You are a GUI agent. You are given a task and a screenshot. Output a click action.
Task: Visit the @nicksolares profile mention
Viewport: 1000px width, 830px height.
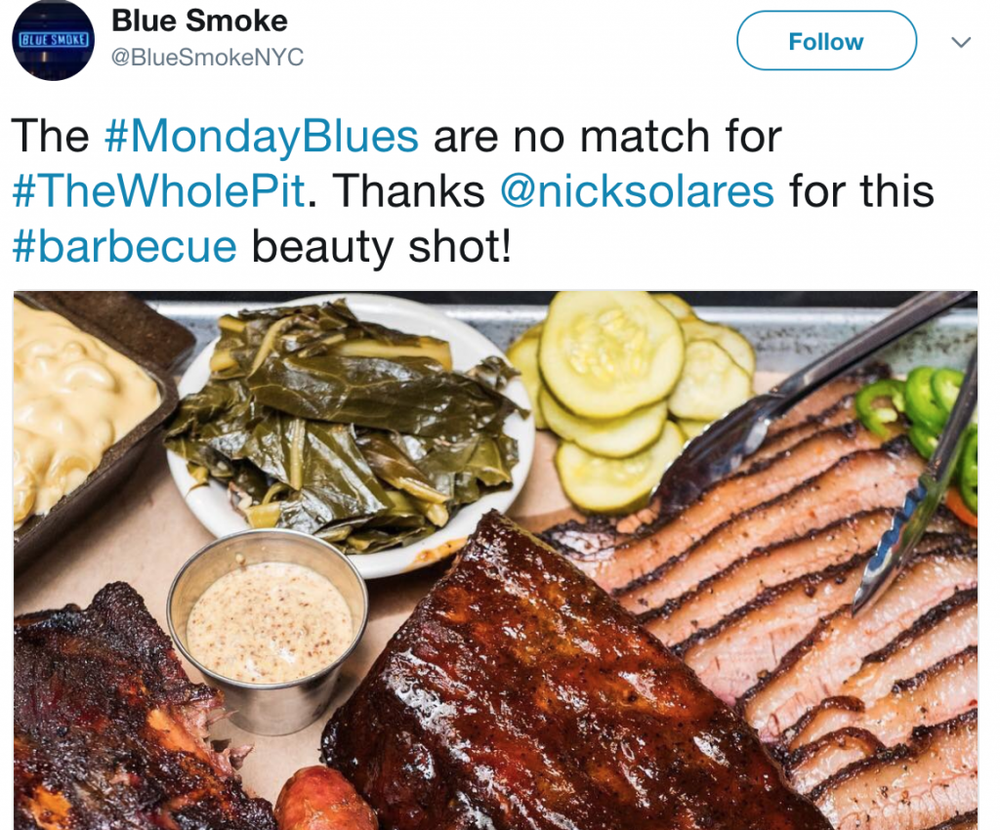point(636,191)
